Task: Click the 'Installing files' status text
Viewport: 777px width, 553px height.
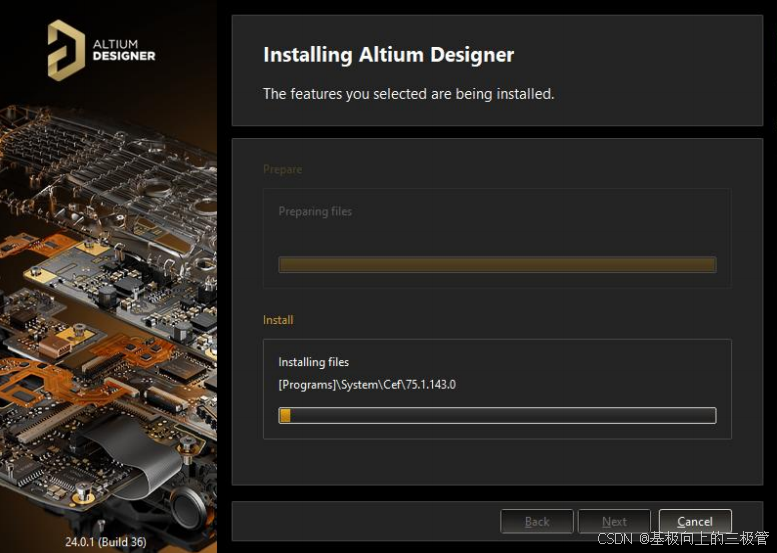Action: tap(313, 362)
